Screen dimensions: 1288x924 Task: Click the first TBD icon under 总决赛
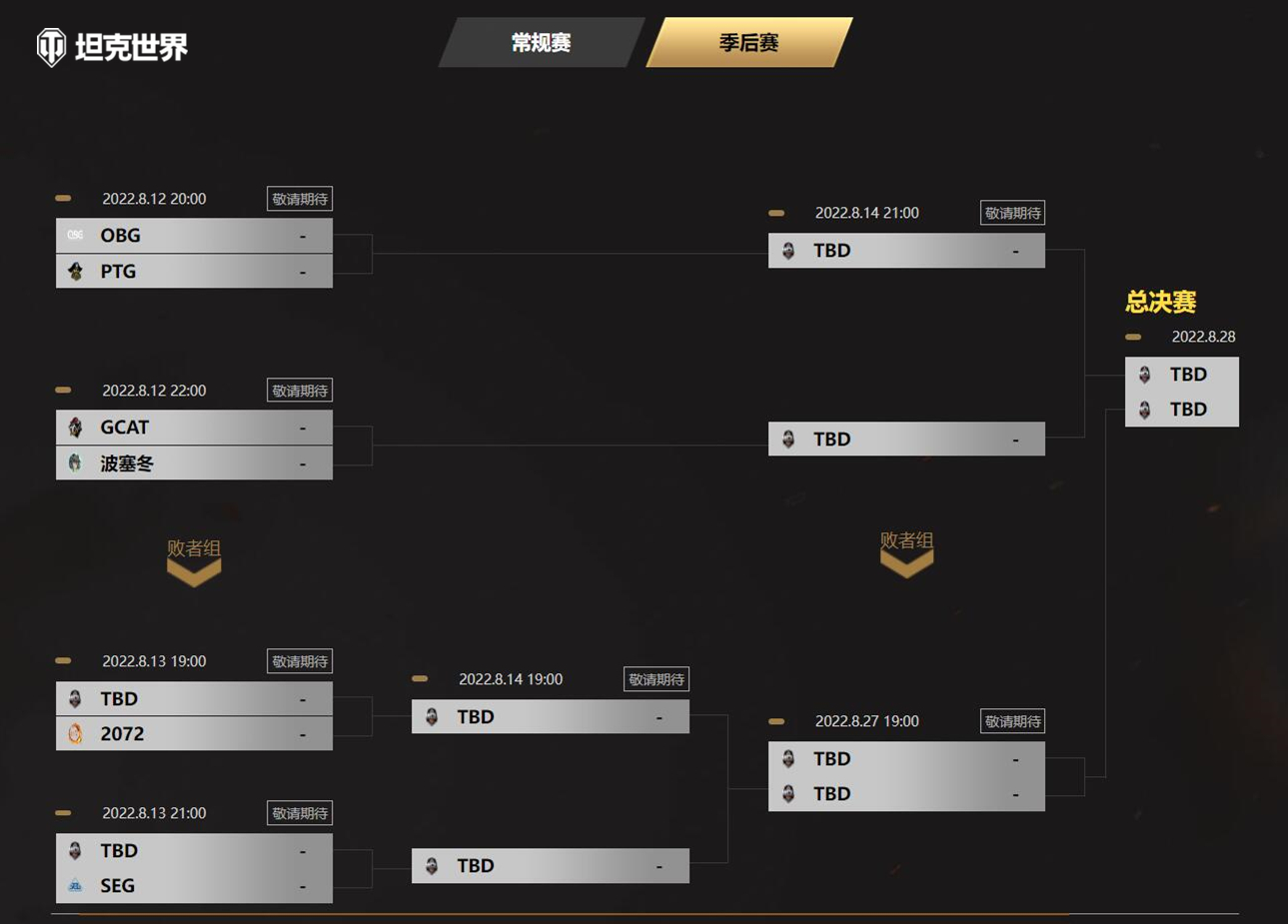[x=1145, y=375]
